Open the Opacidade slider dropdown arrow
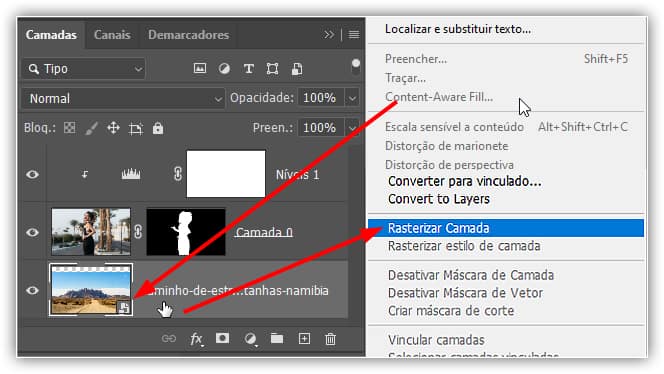The width and height of the screenshot is (664, 374). point(352,98)
